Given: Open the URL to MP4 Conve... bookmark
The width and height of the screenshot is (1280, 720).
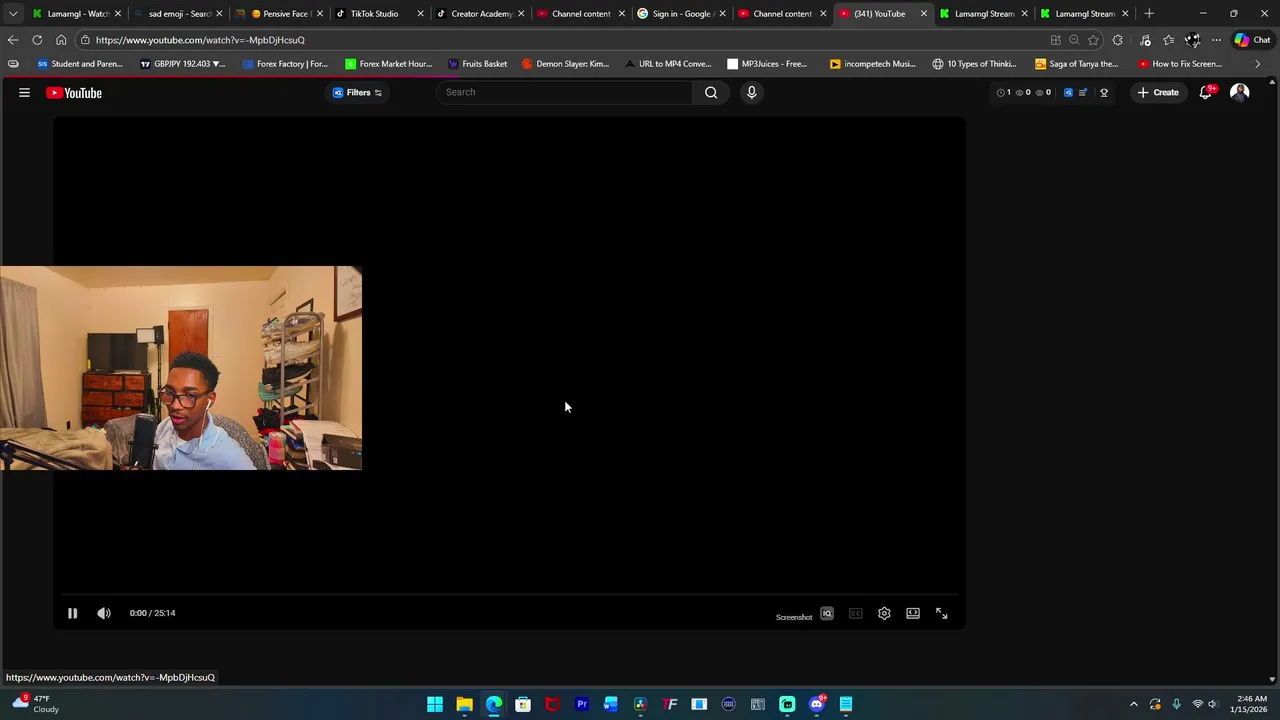Looking at the screenshot, I should coord(668,64).
